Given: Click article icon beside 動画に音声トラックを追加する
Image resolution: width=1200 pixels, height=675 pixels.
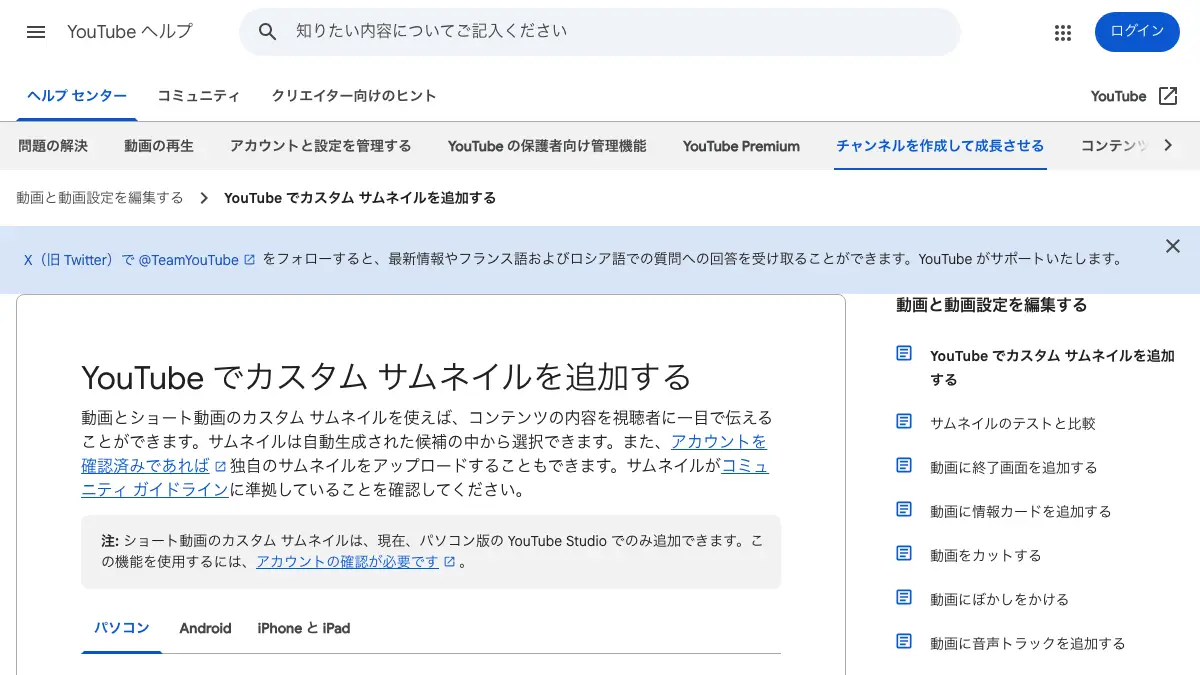Looking at the screenshot, I should click(x=904, y=642).
